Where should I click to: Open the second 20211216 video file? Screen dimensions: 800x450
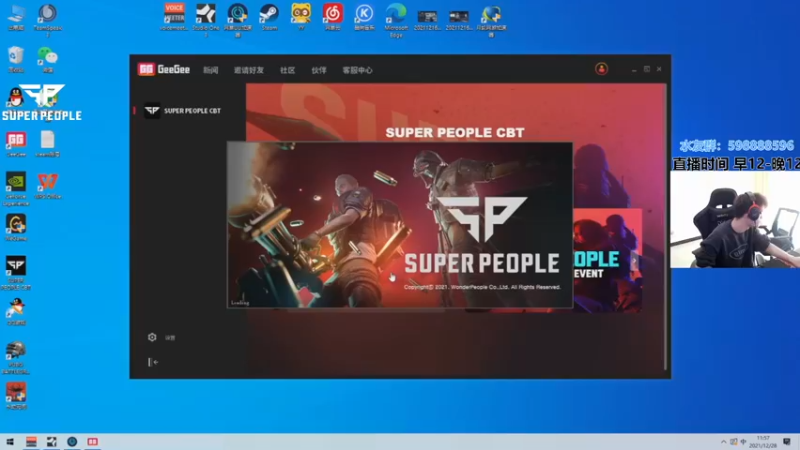pos(459,19)
